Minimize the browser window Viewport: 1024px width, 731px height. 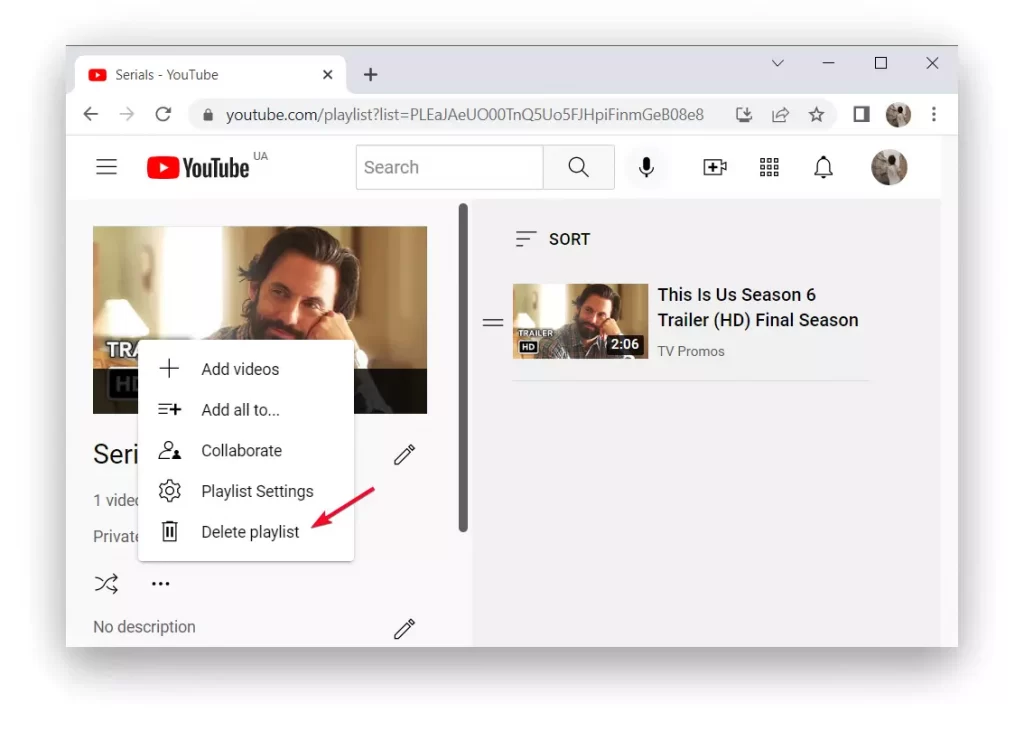tap(828, 63)
